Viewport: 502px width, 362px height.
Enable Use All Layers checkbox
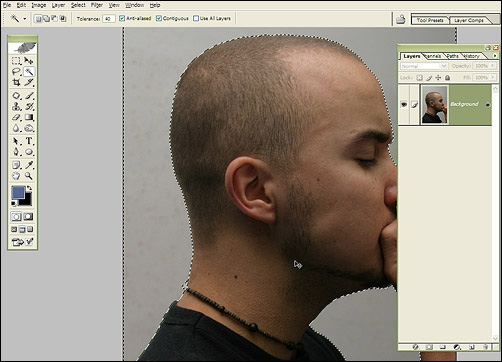pos(196,18)
